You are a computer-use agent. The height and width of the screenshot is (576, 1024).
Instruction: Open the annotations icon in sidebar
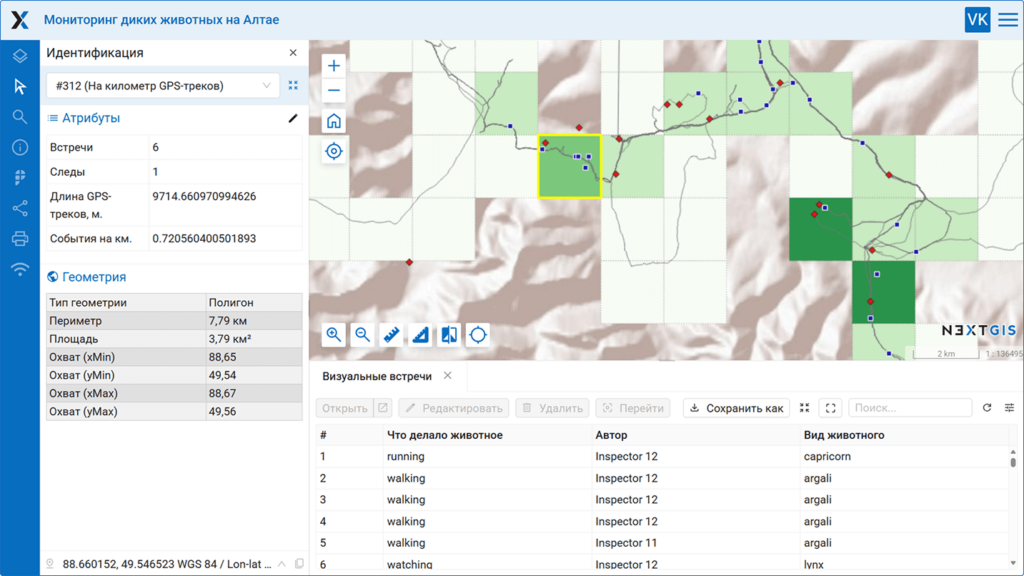point(20,178)
